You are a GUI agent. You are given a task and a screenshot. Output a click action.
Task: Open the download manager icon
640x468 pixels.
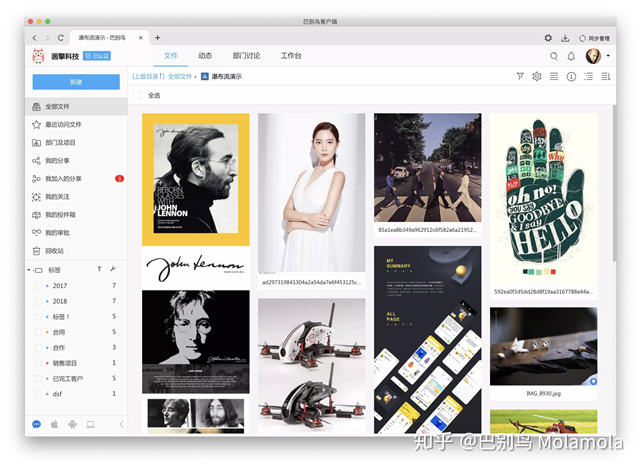[x=565, y=37]
